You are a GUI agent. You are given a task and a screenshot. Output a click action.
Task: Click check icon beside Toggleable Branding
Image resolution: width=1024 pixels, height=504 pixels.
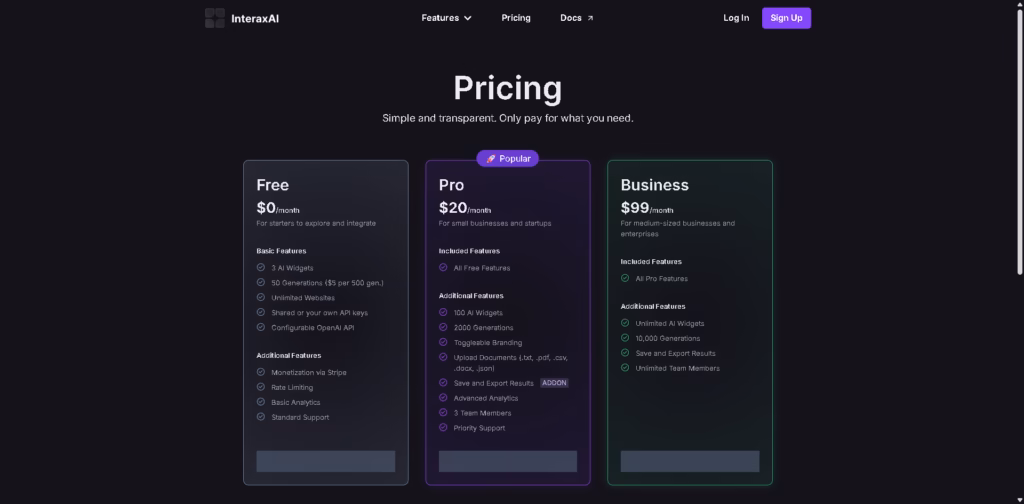pyautogui.click(x=443, y=342)
